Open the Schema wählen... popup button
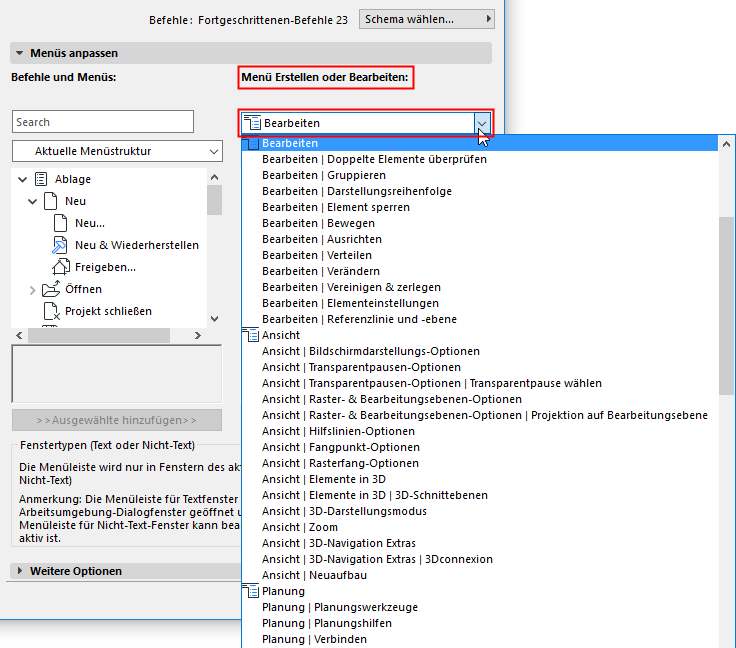Image resolution: width=736 pixels, height=648 pixels. (427, 19)
